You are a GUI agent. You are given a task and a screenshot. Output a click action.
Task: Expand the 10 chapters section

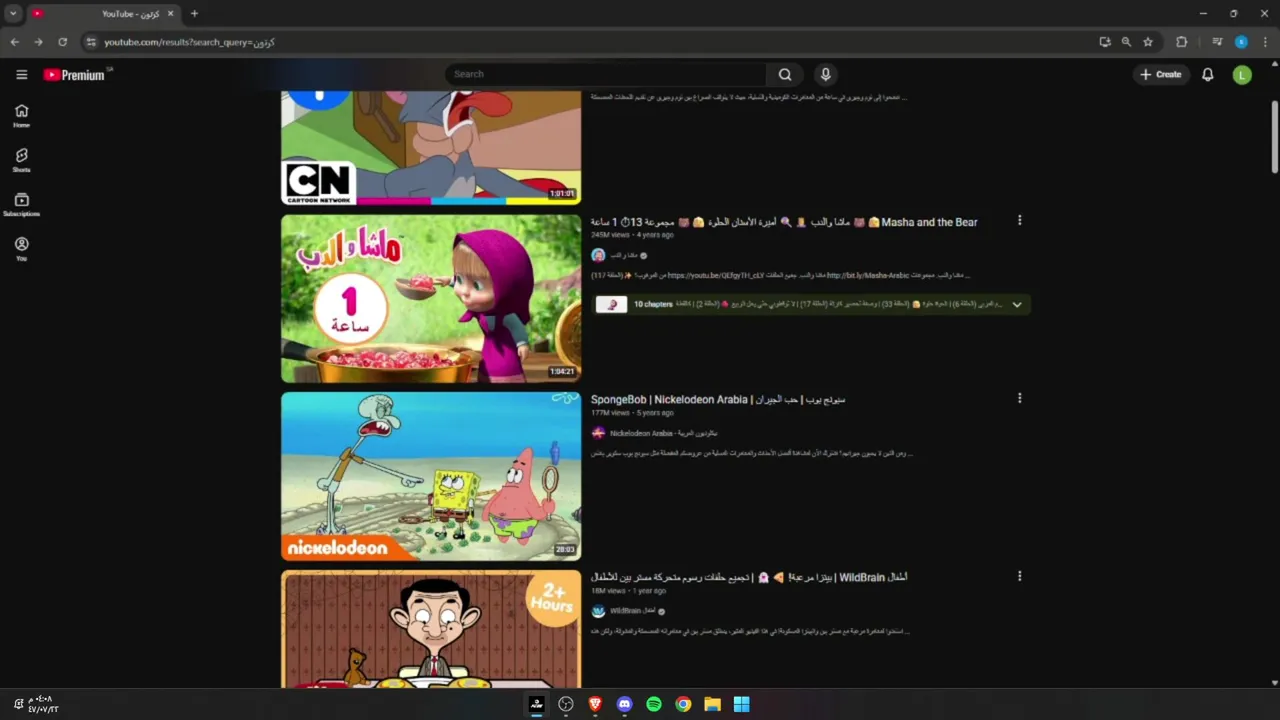(x=1017, y=304)
